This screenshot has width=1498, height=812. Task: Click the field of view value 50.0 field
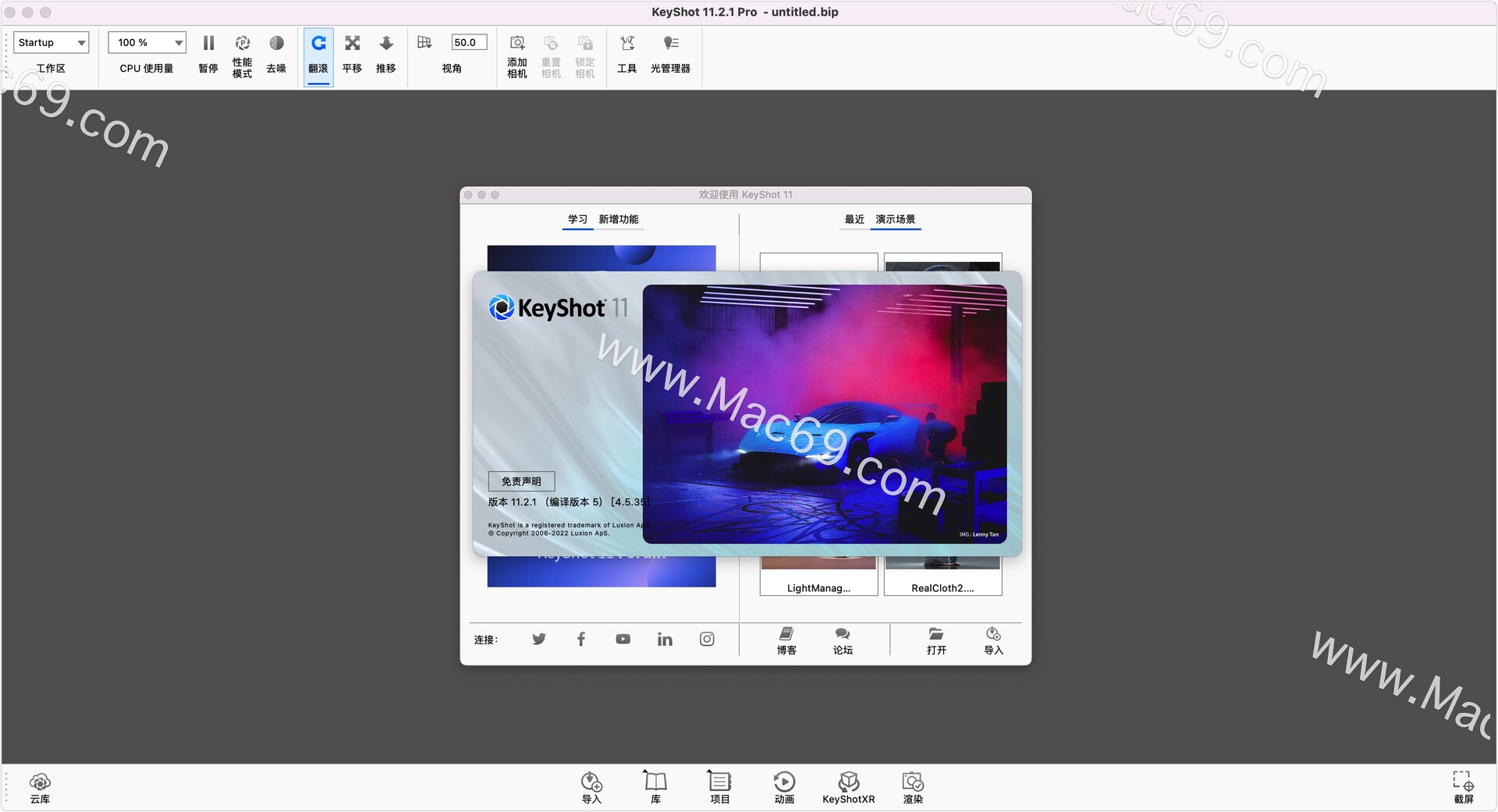coord(469,43)
